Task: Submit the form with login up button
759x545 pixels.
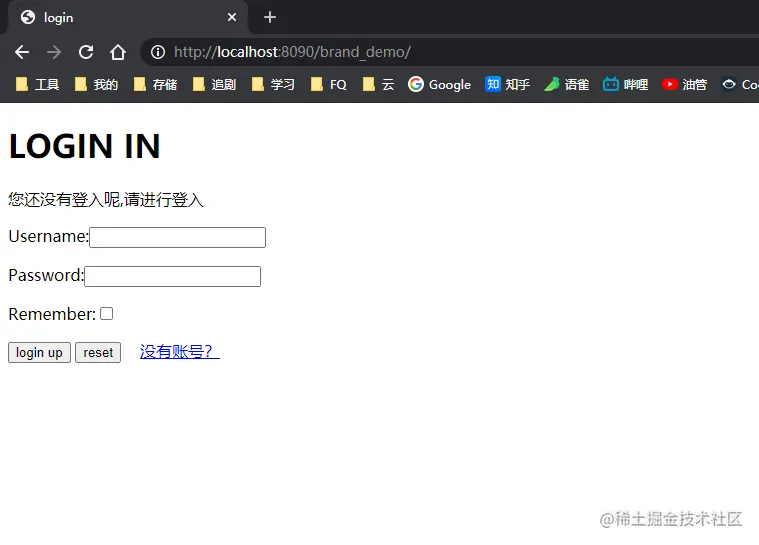Action: pyautogui.click(x=39, y=352)
